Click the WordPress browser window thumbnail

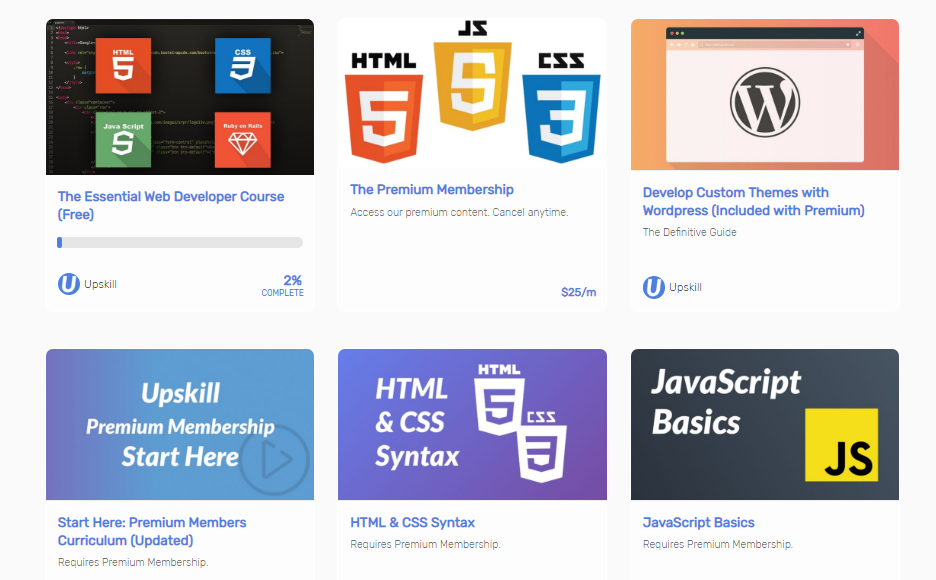tap(765, 94)
